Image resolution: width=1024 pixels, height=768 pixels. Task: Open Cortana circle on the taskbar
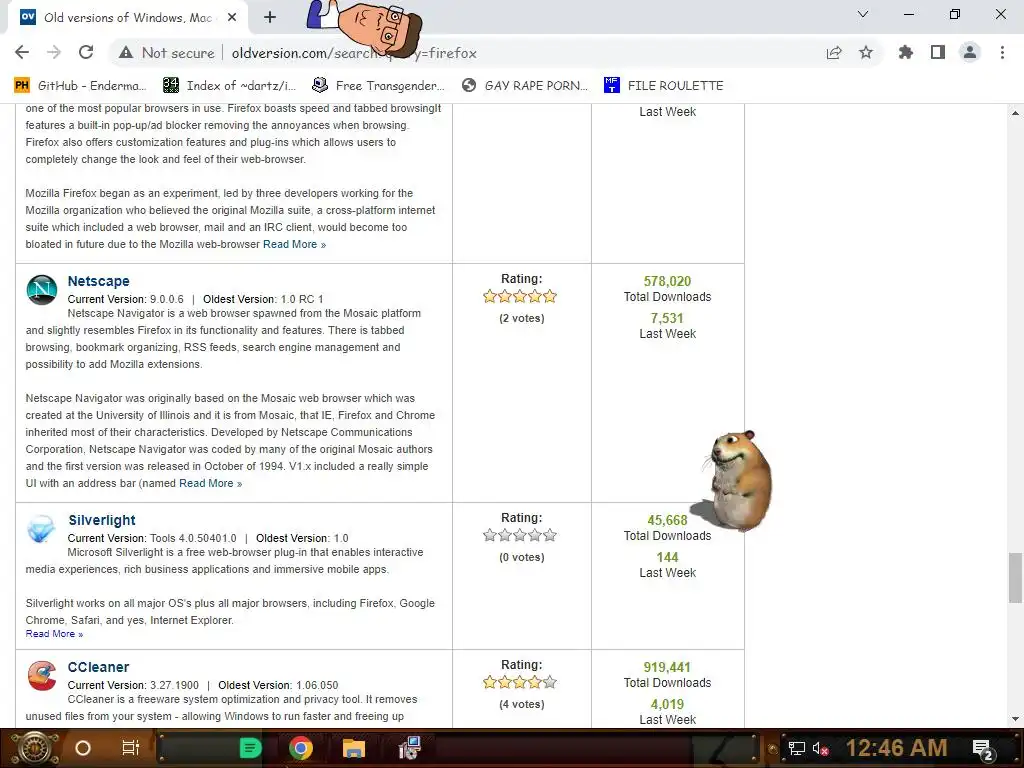pos(83,748)
